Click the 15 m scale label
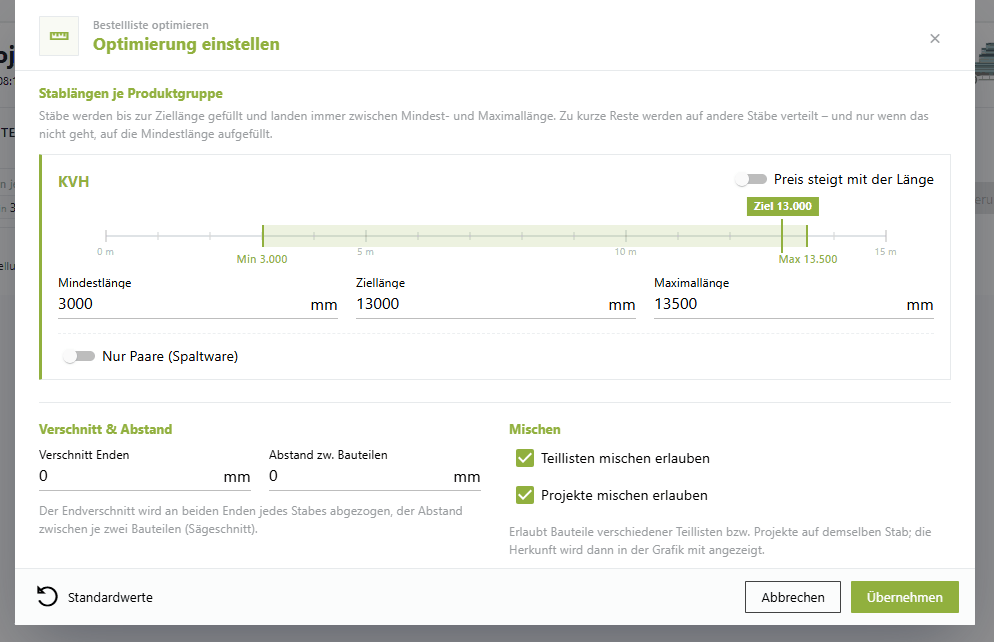The width and height of the screenshot is (994, 642). point(885,252)
